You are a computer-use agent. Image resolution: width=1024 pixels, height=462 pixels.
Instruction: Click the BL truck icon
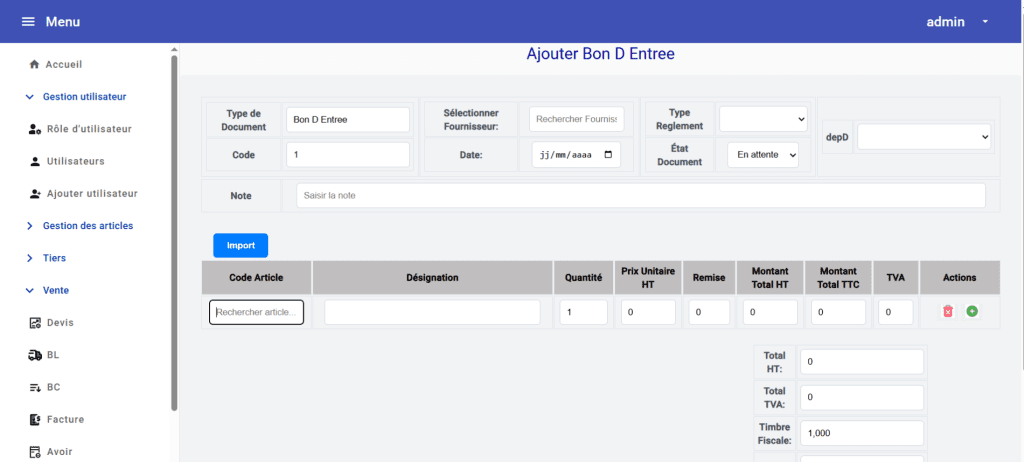pyautogui.click(x=35, y=355)
